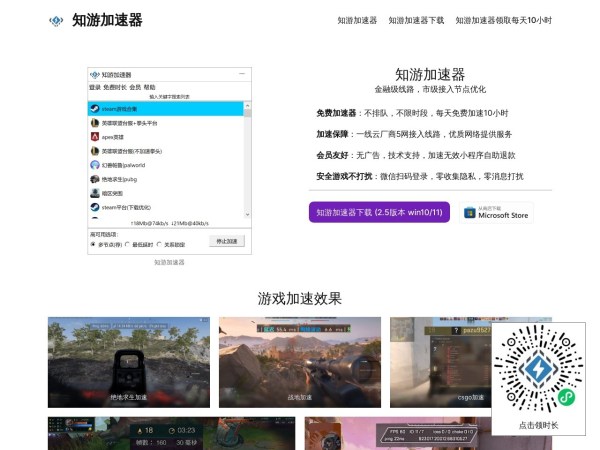
Task: Click the 英雄联盟台服(不加速拳头) icon in the app list
Action: click(x=95, y=151)
